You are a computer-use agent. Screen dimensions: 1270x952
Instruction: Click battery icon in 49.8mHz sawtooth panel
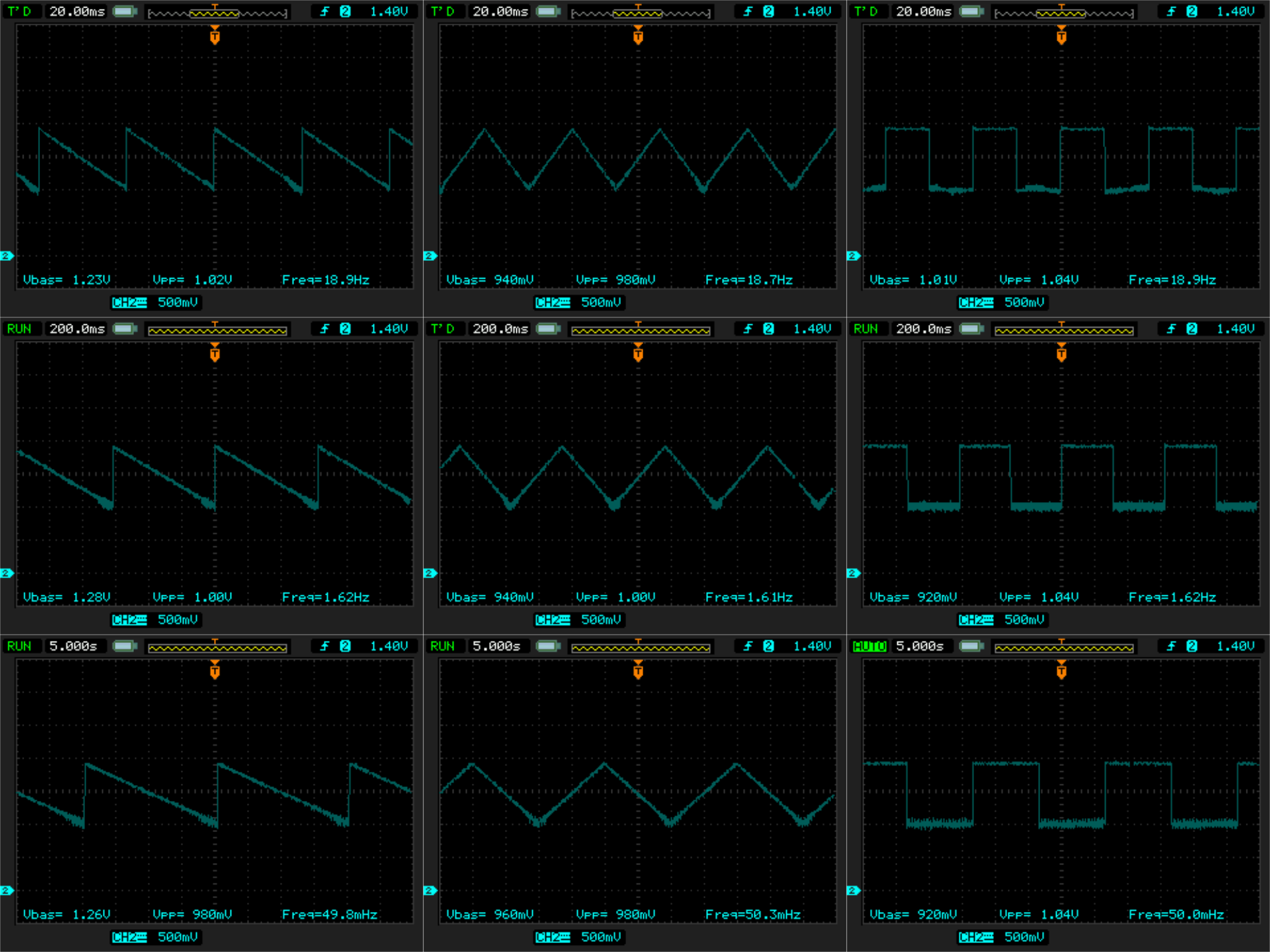coord(125,646)
